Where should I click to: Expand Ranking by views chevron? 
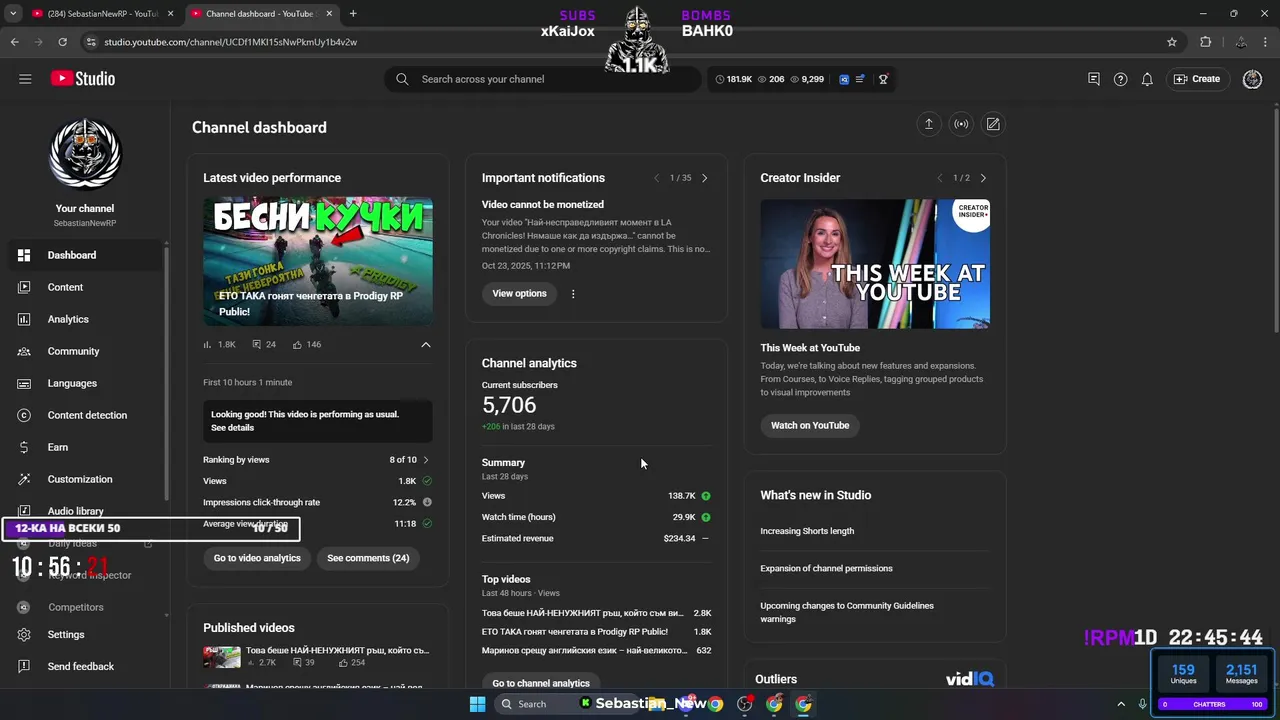tap(426, 460)
